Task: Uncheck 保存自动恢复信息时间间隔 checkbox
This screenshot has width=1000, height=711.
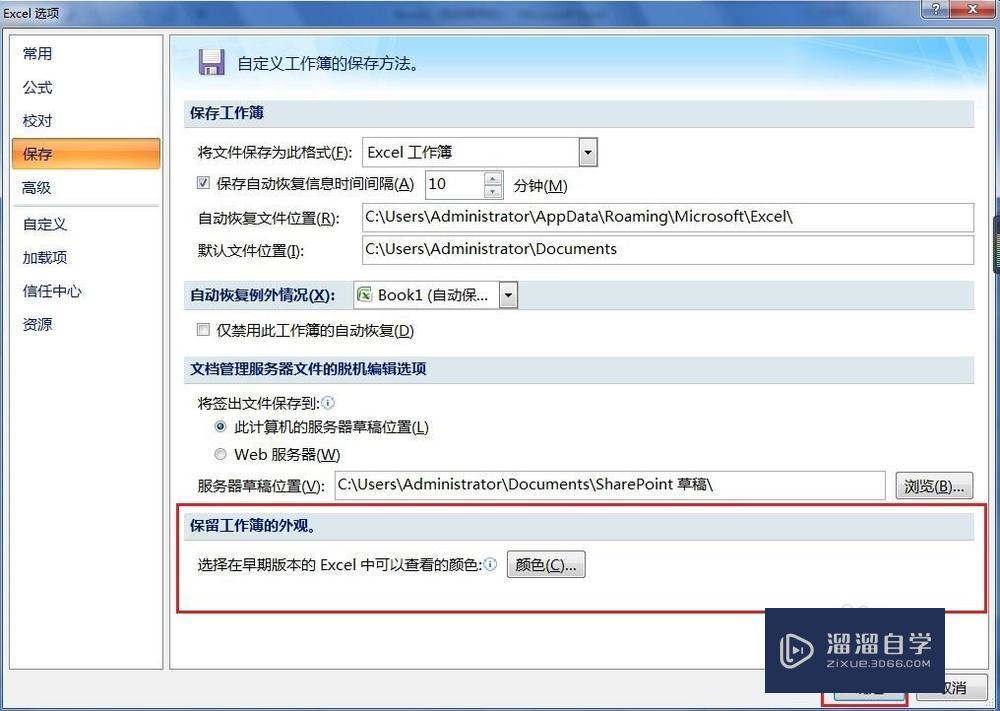Action: [202, 183]
